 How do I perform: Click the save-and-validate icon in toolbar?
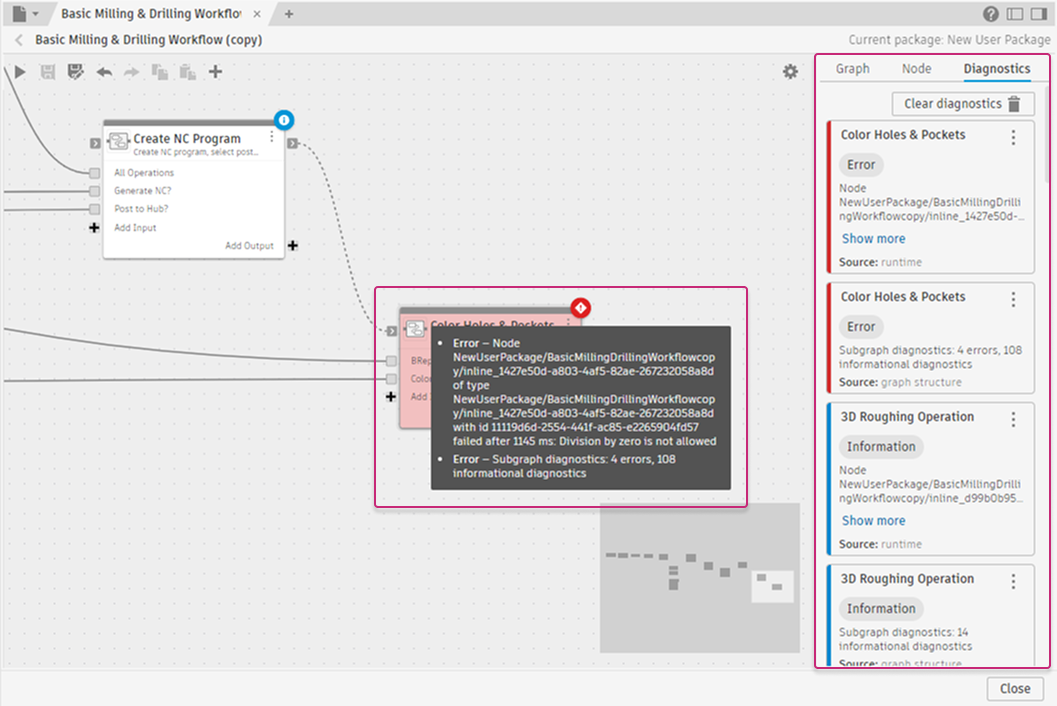[76, 71]
